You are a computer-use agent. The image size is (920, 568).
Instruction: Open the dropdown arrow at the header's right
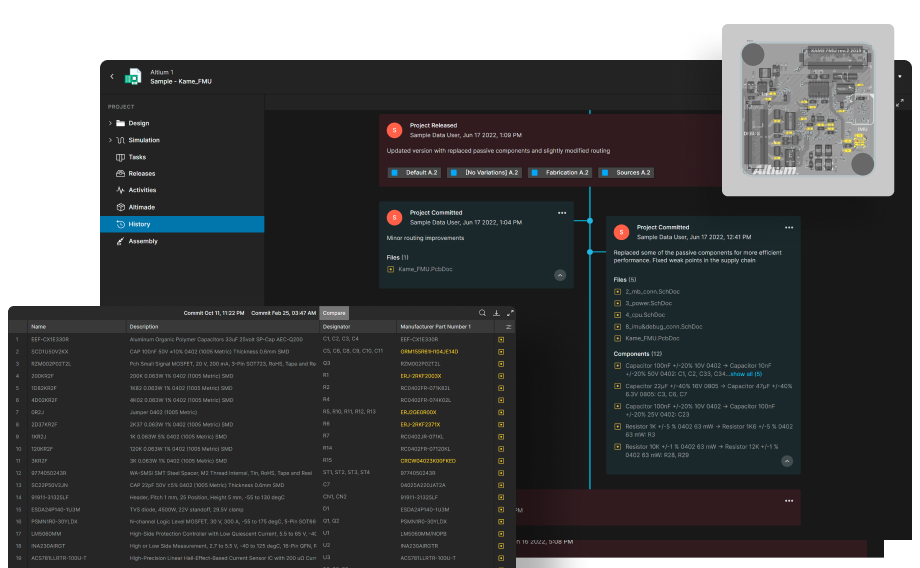tap(899, 76)
